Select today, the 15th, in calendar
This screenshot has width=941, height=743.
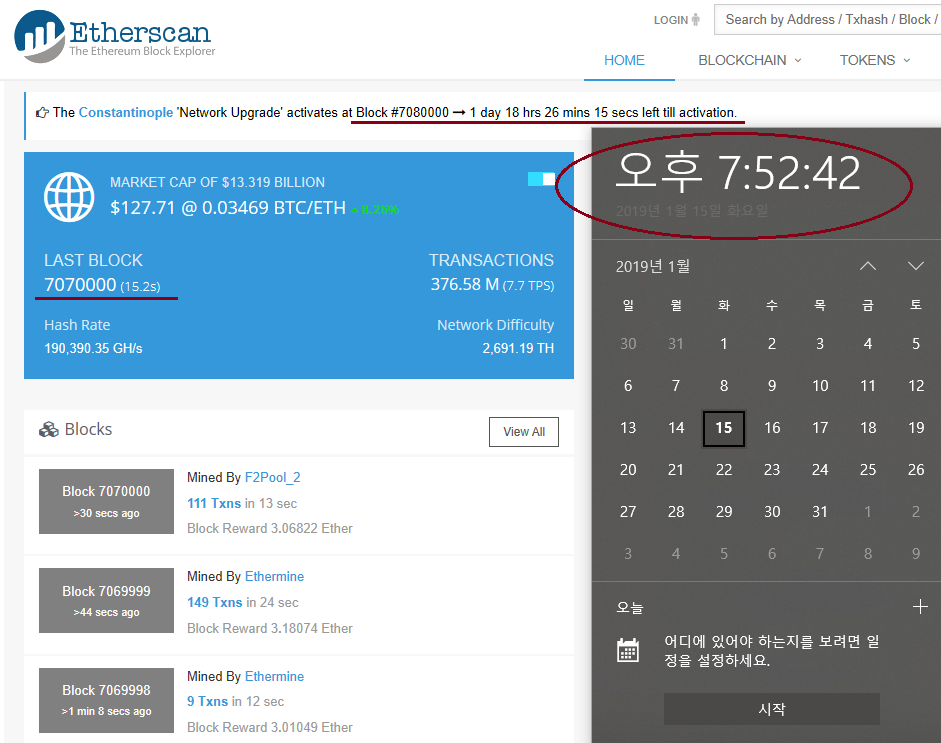tap(724, 428)
